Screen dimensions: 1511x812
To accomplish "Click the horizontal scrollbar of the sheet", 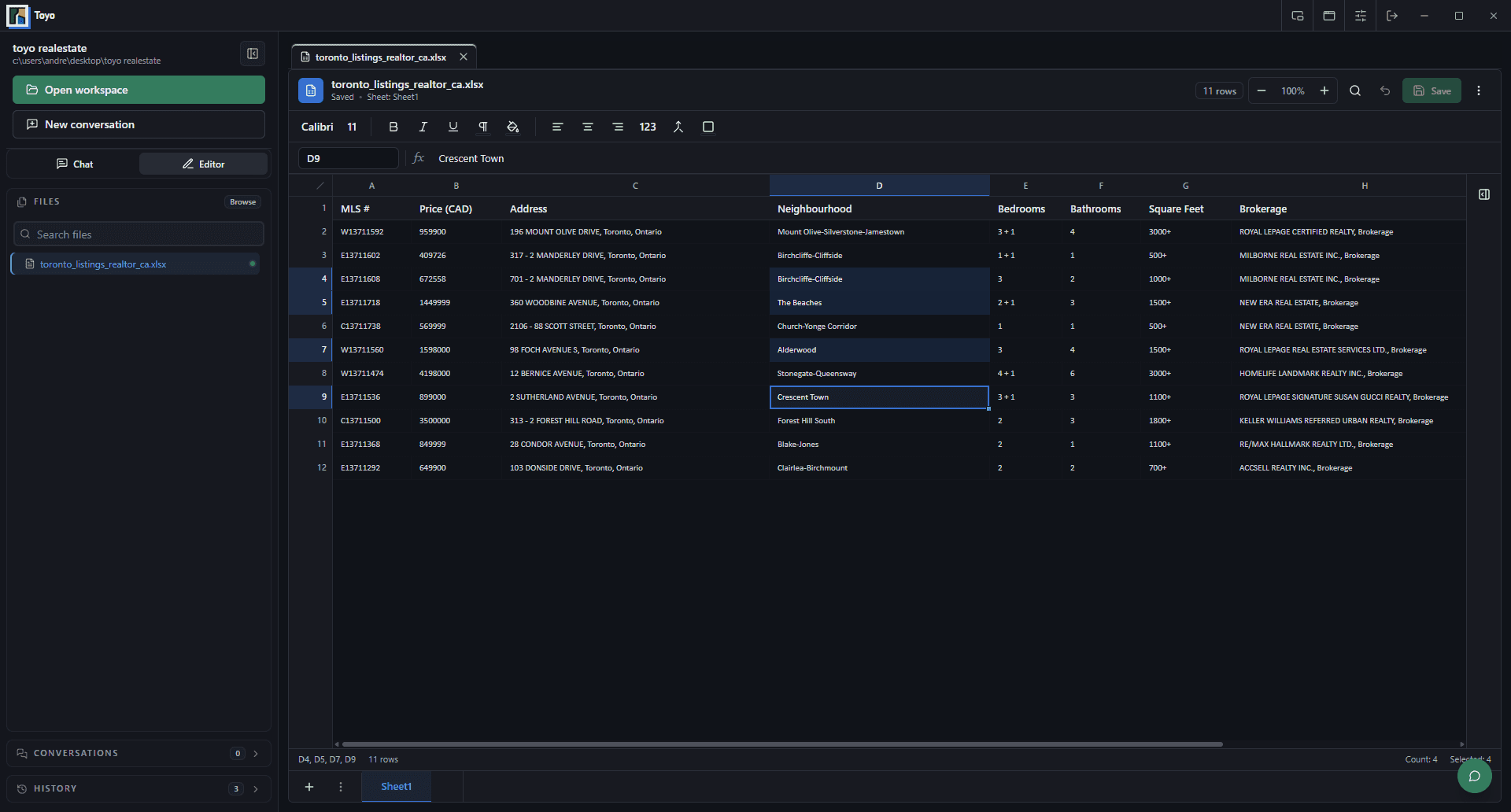I will click(782, 744).
